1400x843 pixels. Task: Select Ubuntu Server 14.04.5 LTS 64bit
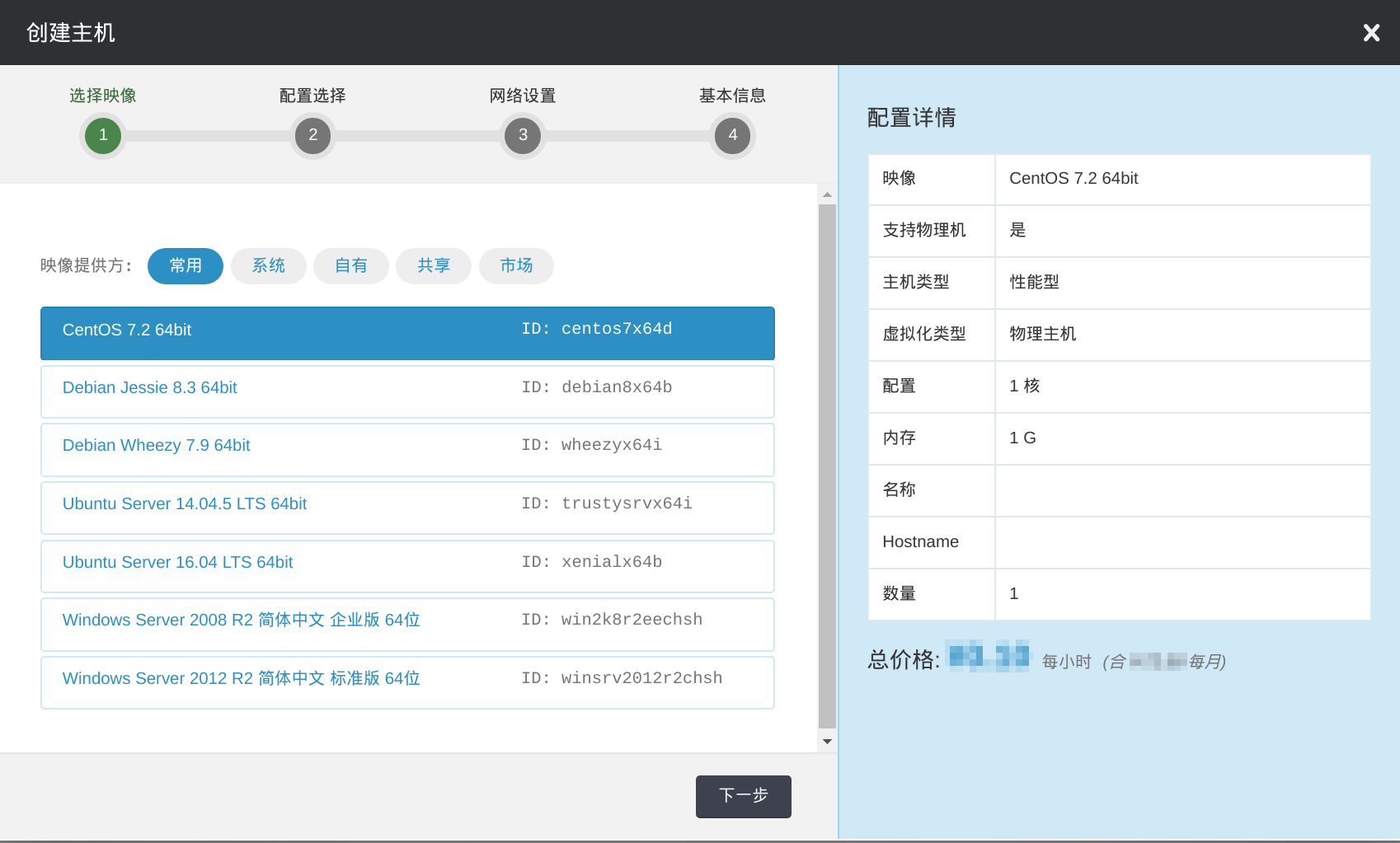point(407,508)
